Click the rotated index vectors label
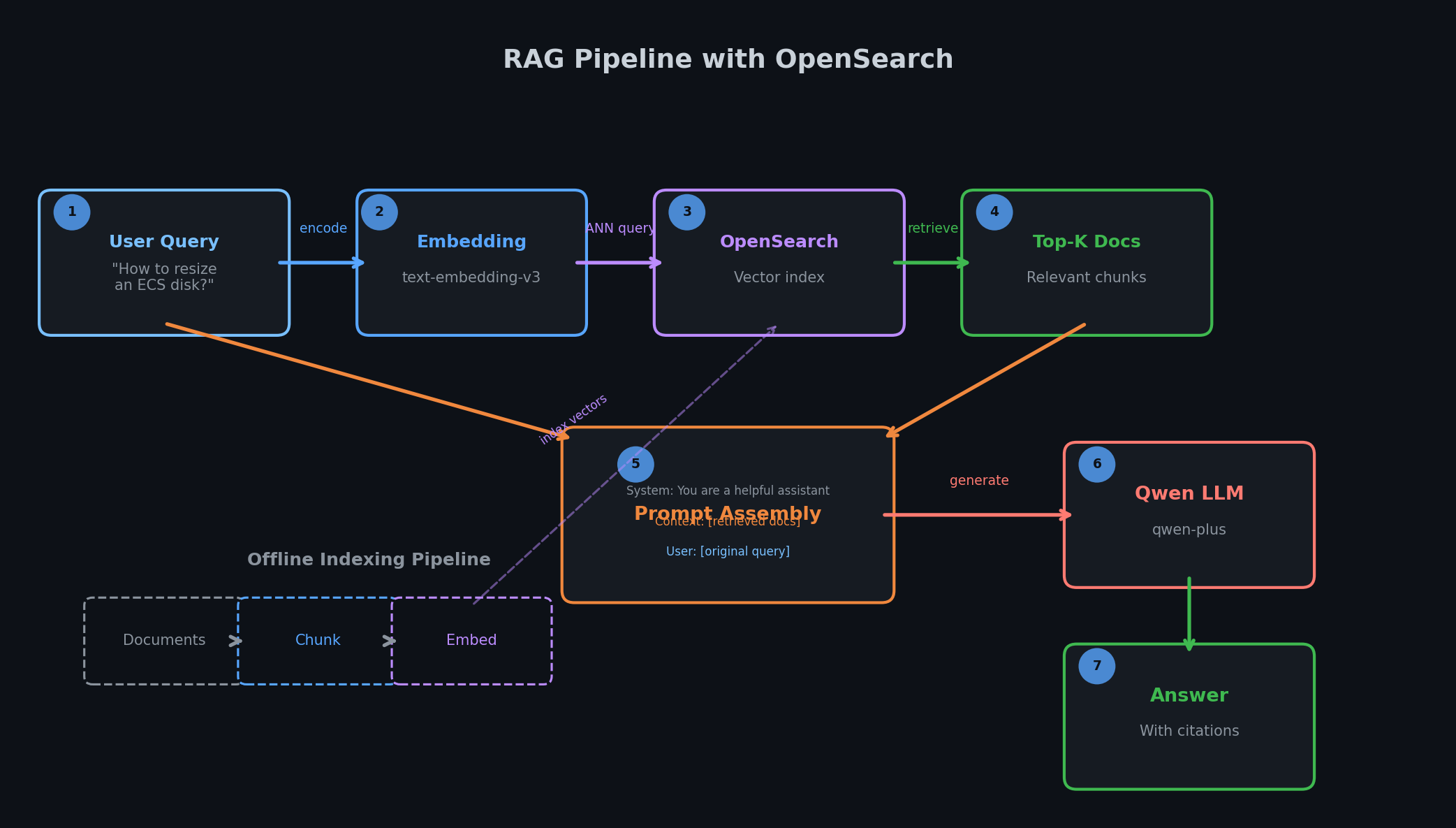 click(573, 419)
